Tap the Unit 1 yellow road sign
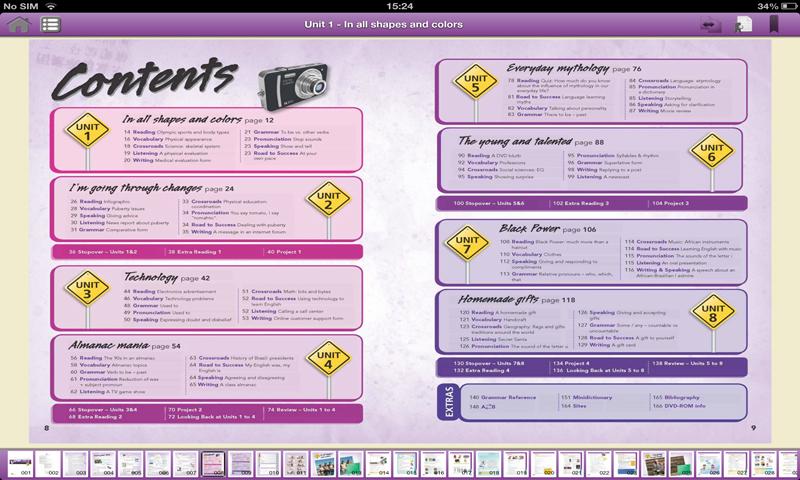Image resolution: width=800 pixels, height=480 pixels. [x=87, y=131]
